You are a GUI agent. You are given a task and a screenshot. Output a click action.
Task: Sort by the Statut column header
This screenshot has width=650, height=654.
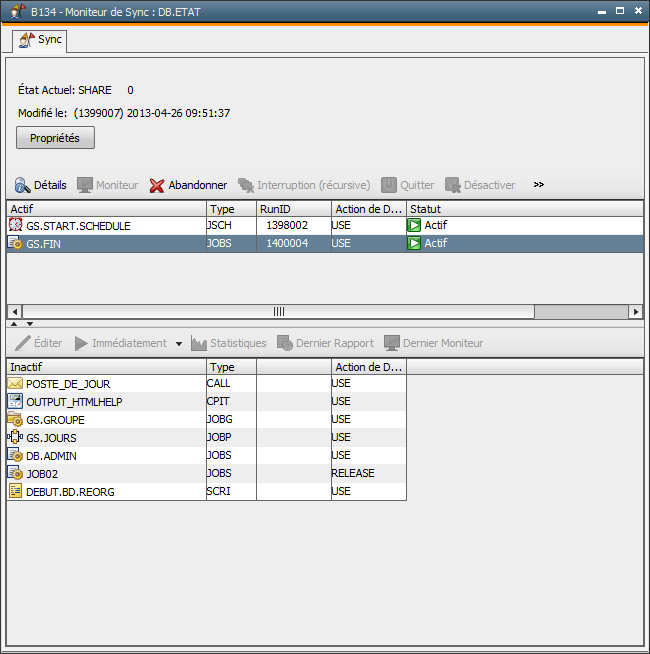[524, 209]
